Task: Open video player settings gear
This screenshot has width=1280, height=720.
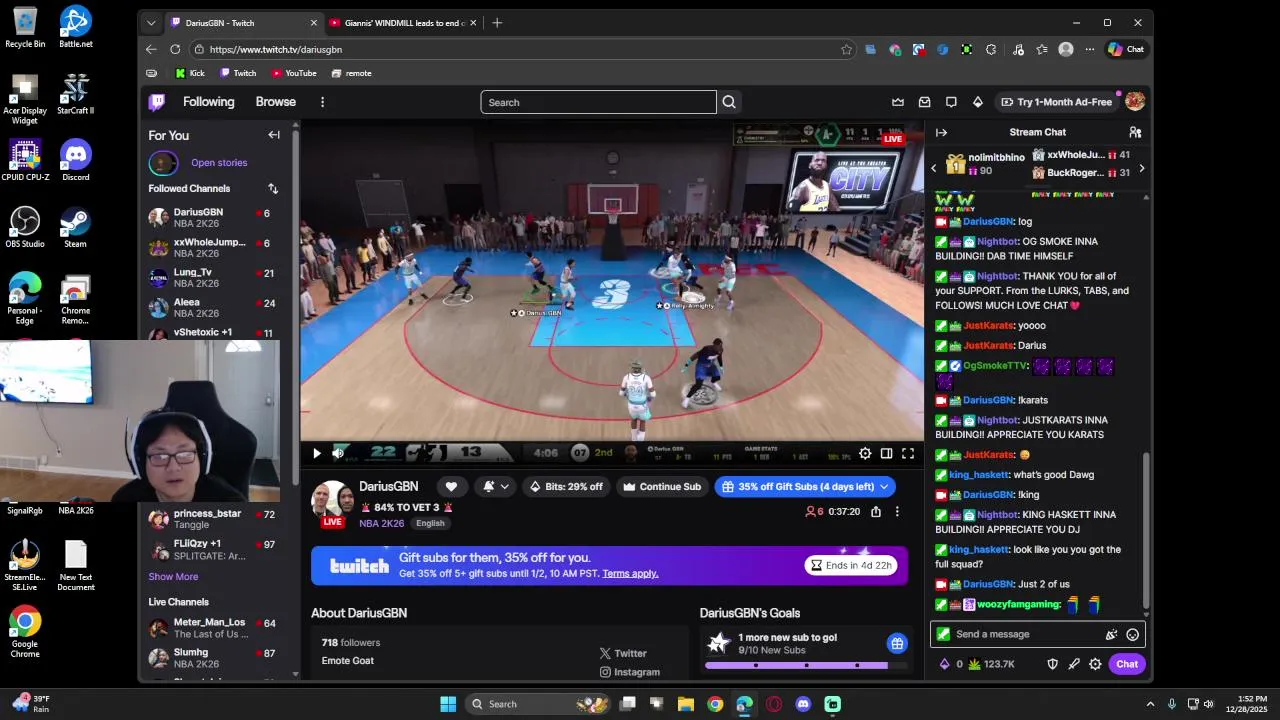Action: point(865,453)
